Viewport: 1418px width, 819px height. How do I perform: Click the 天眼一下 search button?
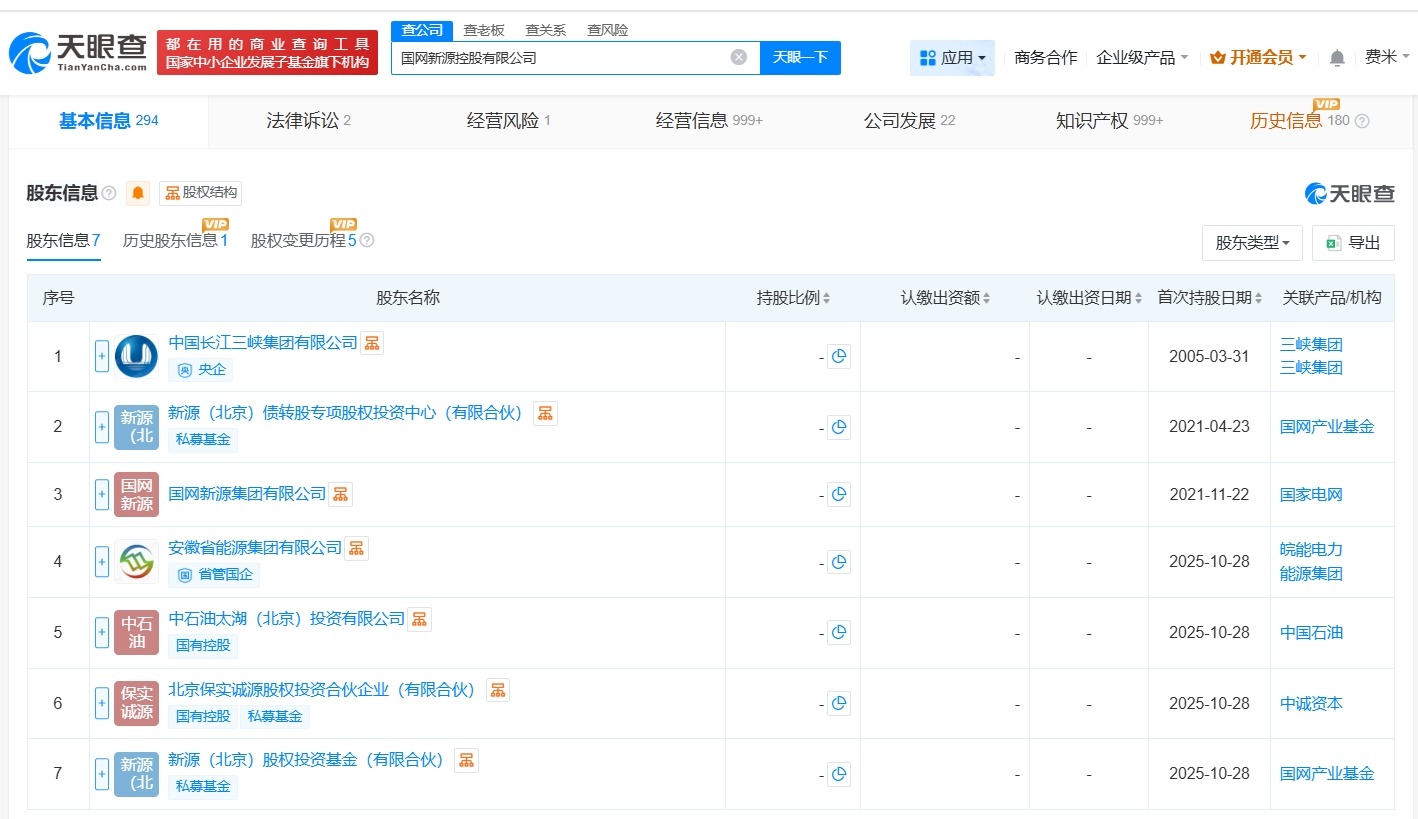pyautogui.click(x=799, y=57)
